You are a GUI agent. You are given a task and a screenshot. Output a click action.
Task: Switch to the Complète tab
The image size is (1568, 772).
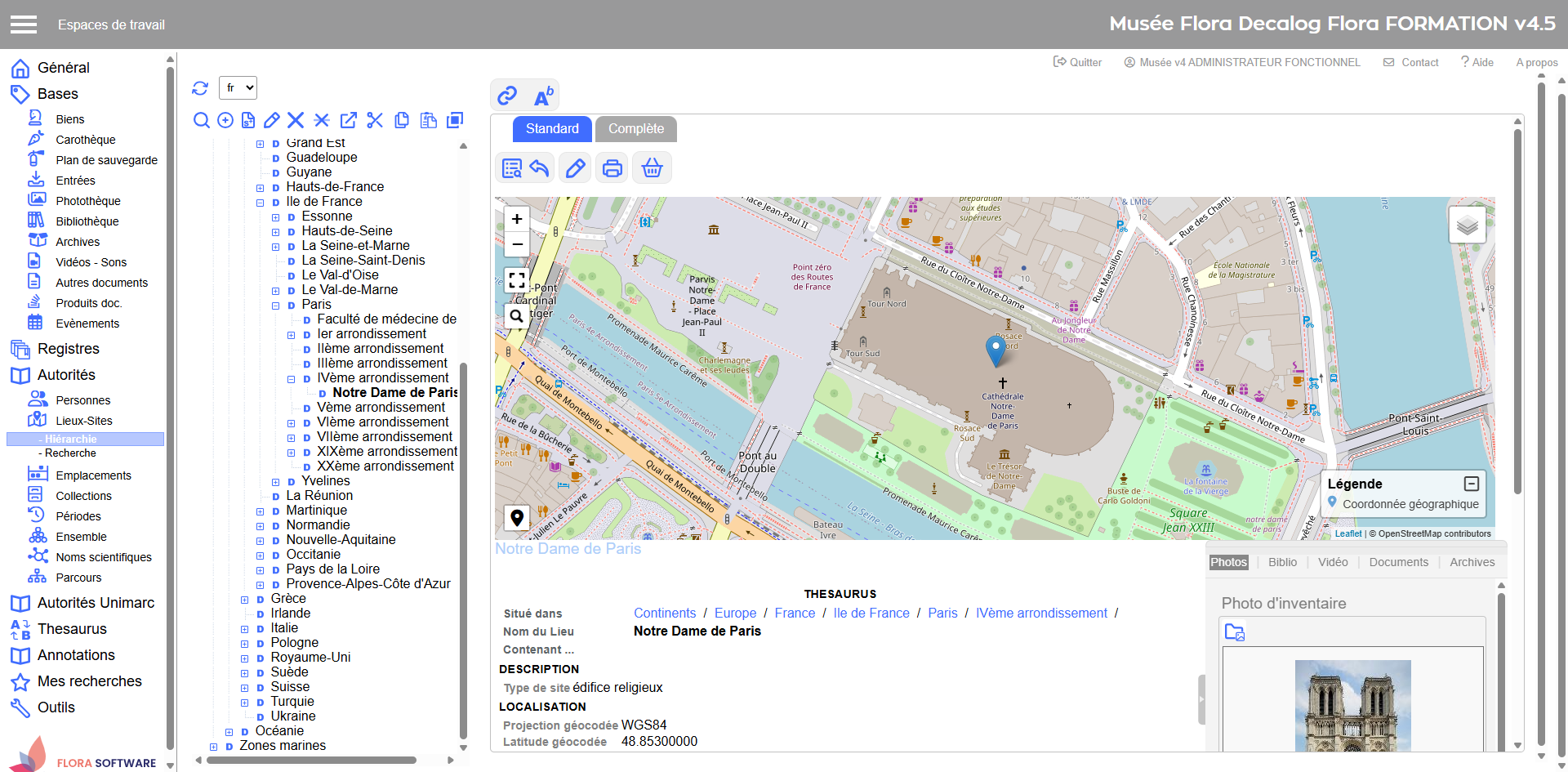(x=635, y=129)
